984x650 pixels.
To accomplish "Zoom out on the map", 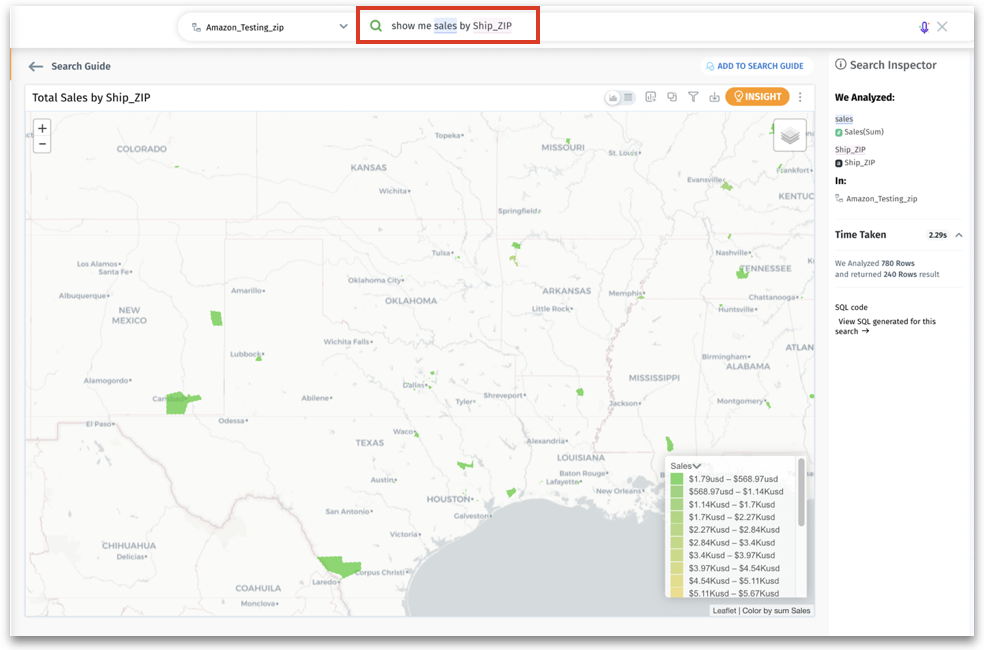I will click(x=42, y=145).
